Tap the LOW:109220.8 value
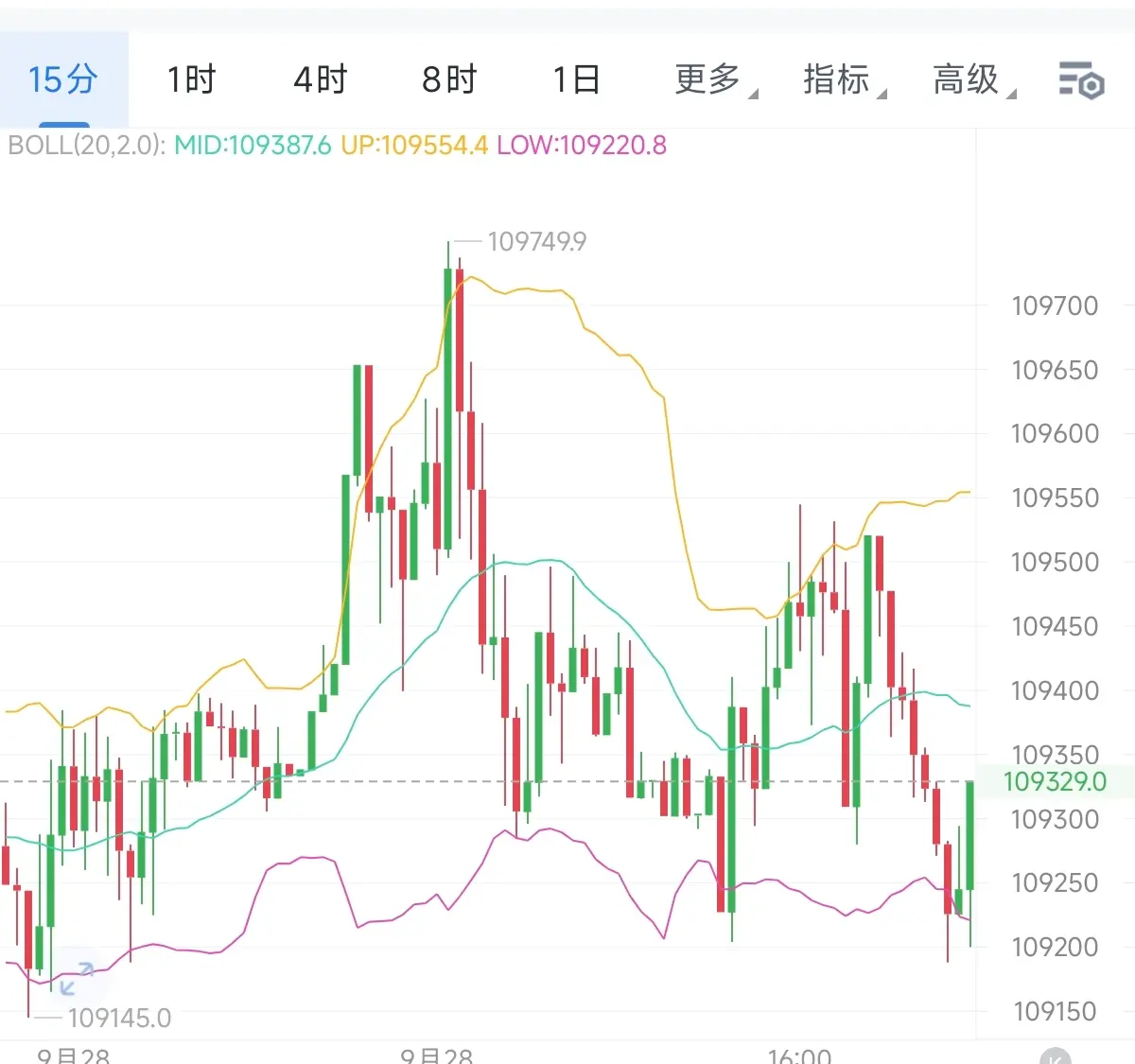 pos(582,145)
